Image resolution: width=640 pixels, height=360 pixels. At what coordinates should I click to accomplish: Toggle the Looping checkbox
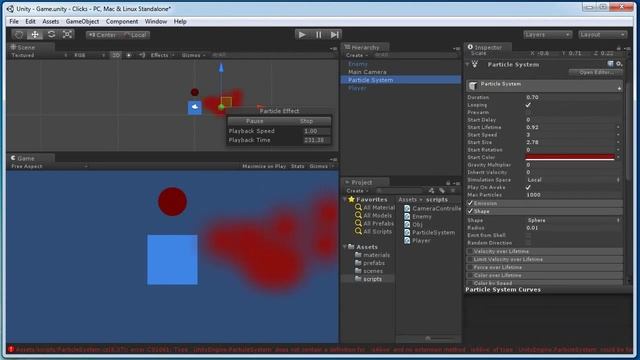coord(528,105)
